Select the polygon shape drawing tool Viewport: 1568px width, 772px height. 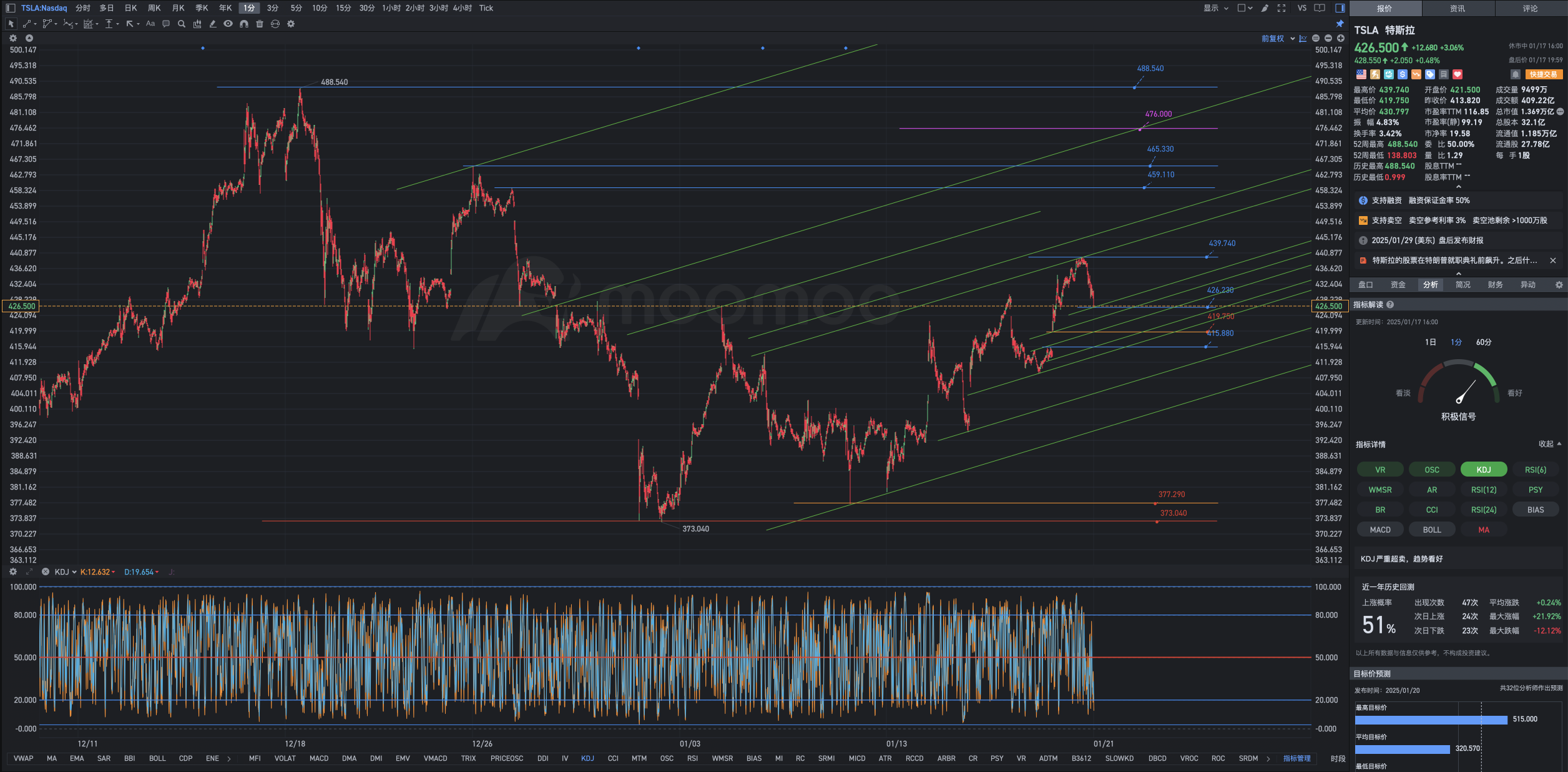click(x=47, y=24)
